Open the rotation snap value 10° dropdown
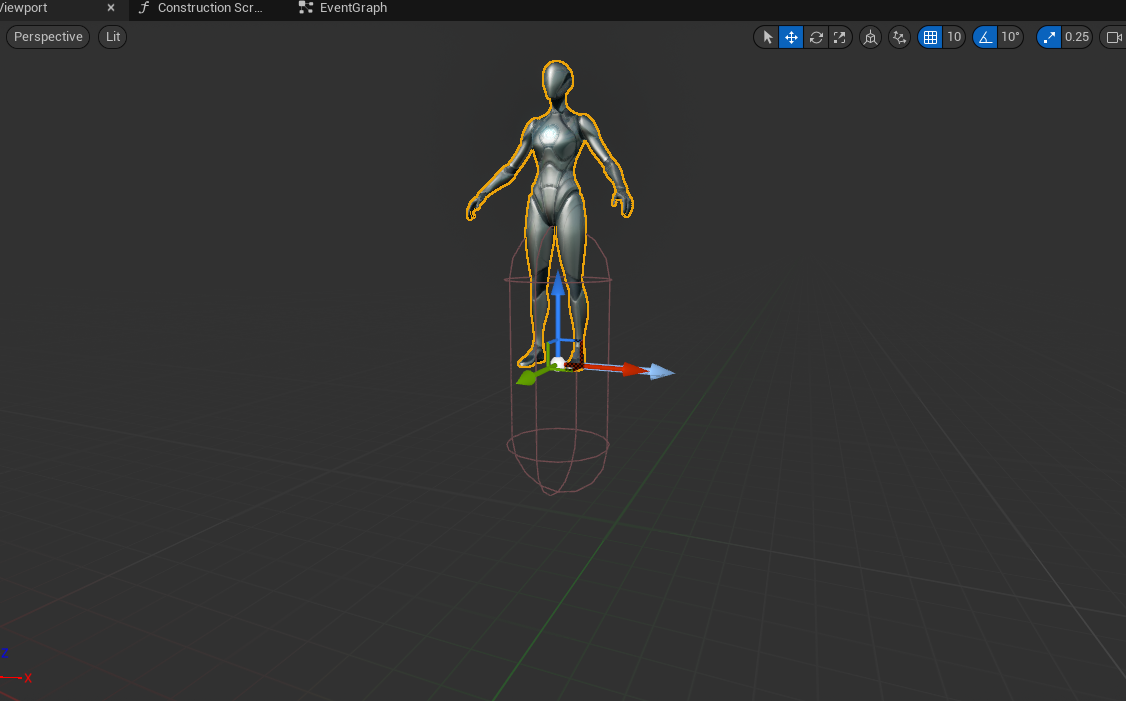The width and height of the screenshot is (1126, 701). (1010, 37)
